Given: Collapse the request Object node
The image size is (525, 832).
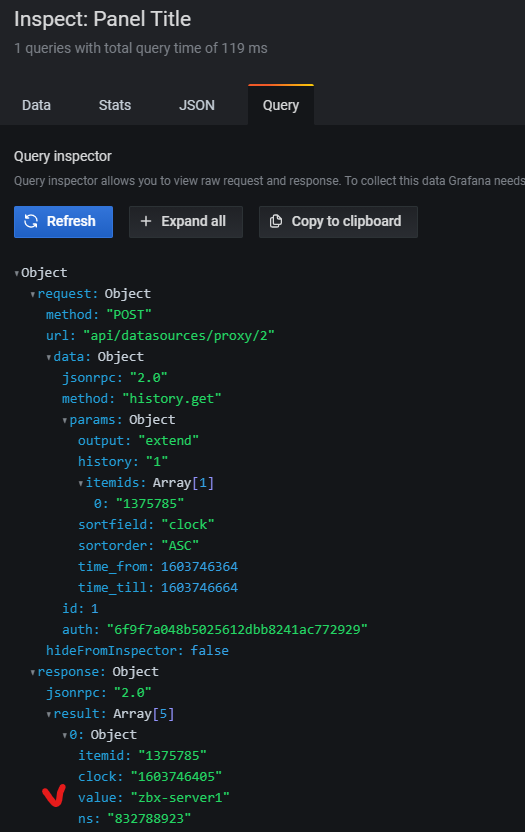Looking at the screenshot, I should 33,294.
